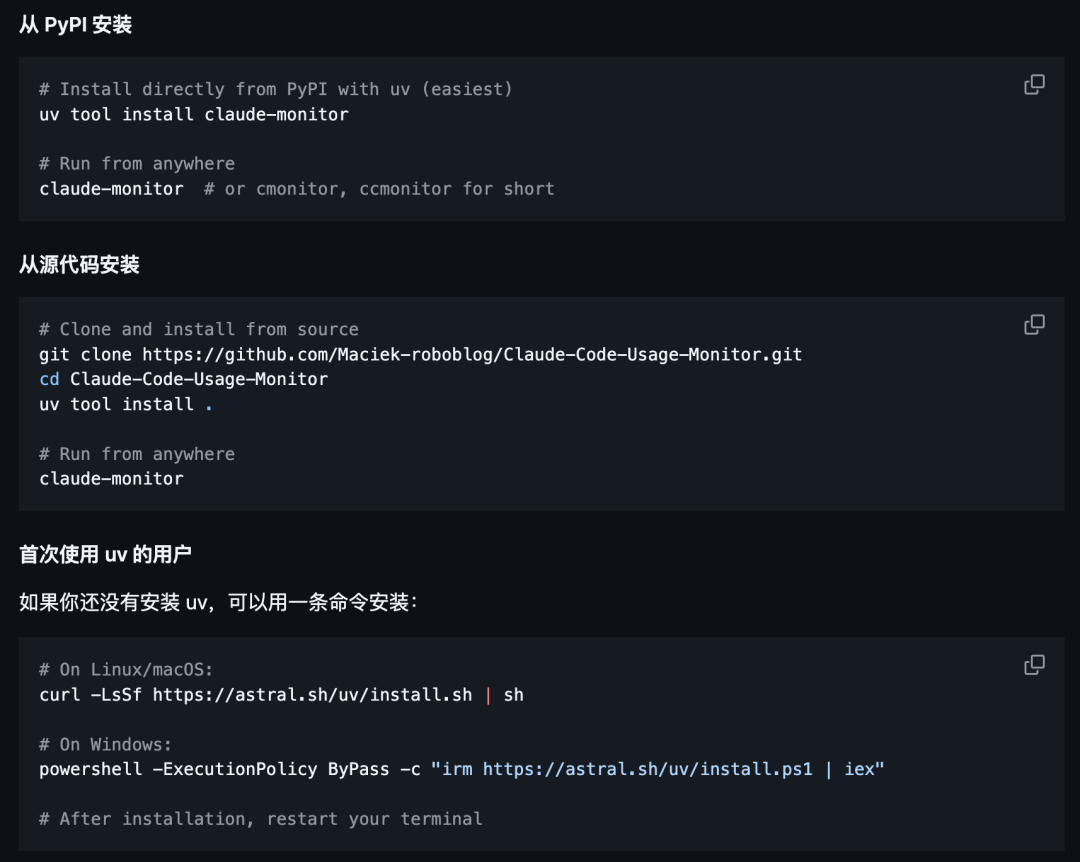Image resolution: width=1080 pixels, height=862 pixels.
Task: Click the git clone GitHub repository URL
Action: click(472, 354)
